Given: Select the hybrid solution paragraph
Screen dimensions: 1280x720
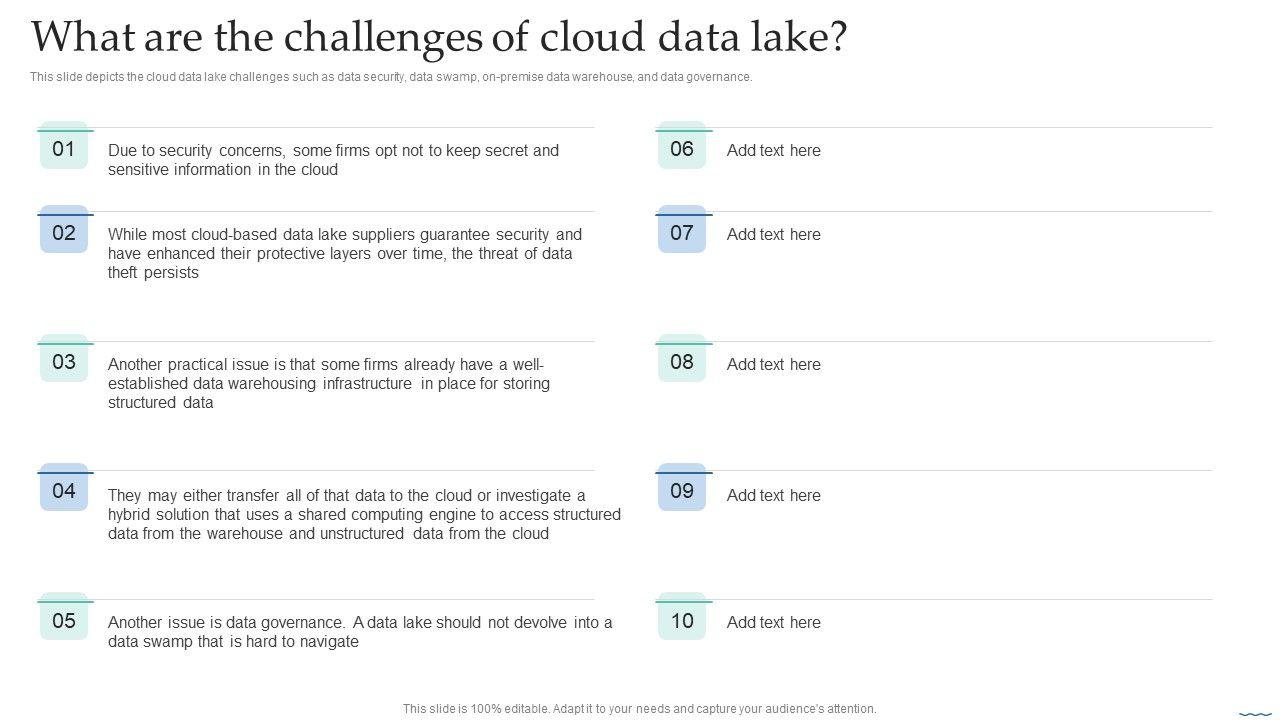Looking at the screenshot, I should (364, 514).
